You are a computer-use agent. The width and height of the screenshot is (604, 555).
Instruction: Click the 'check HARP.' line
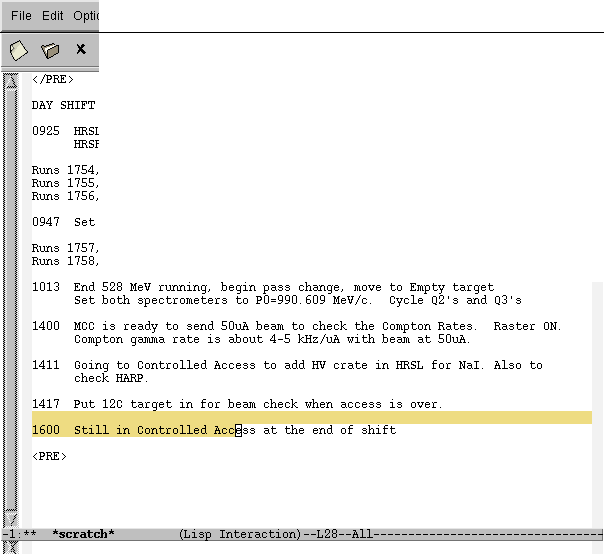point(111,378)
